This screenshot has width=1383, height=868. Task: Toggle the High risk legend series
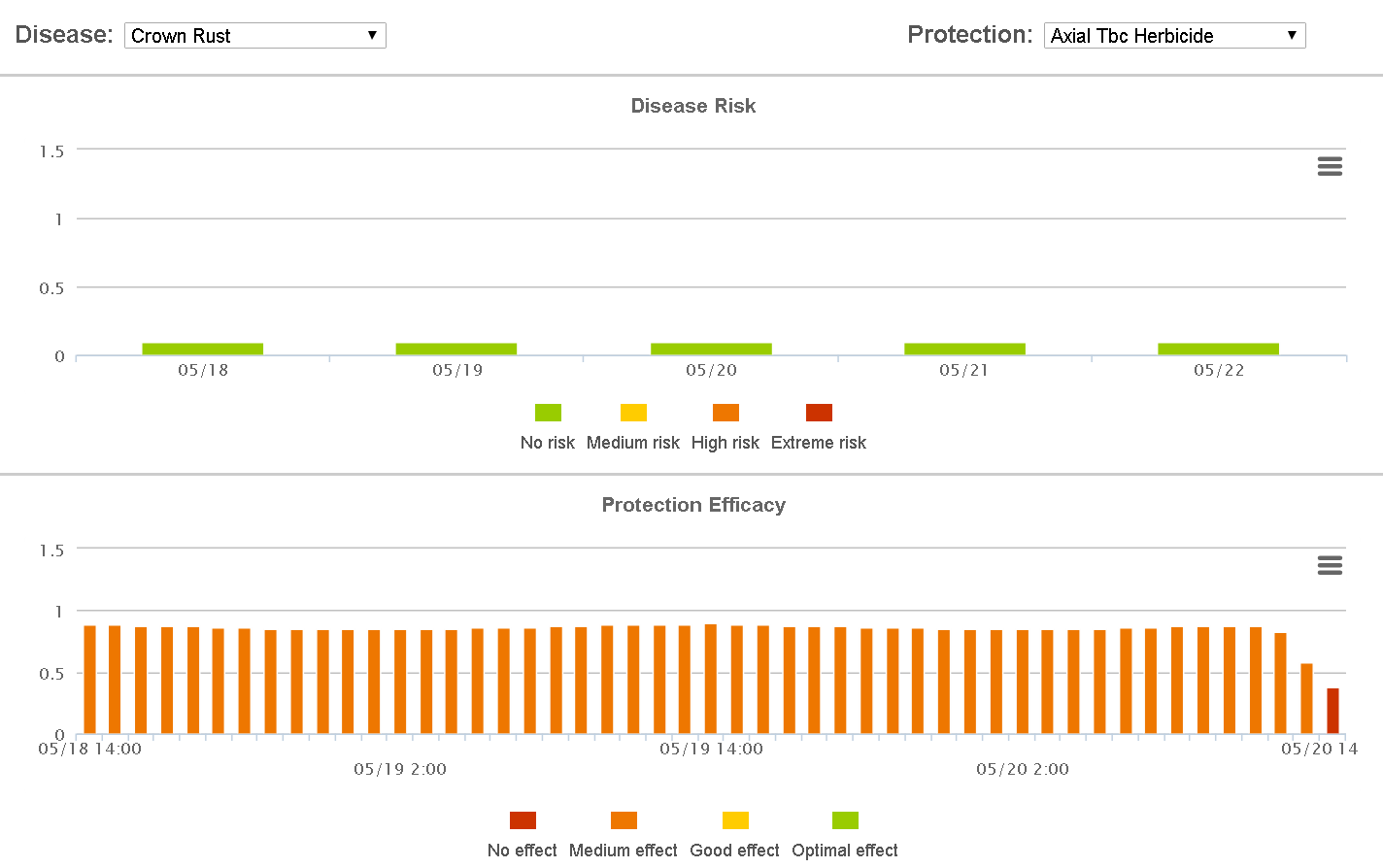[x=725, y=443]
